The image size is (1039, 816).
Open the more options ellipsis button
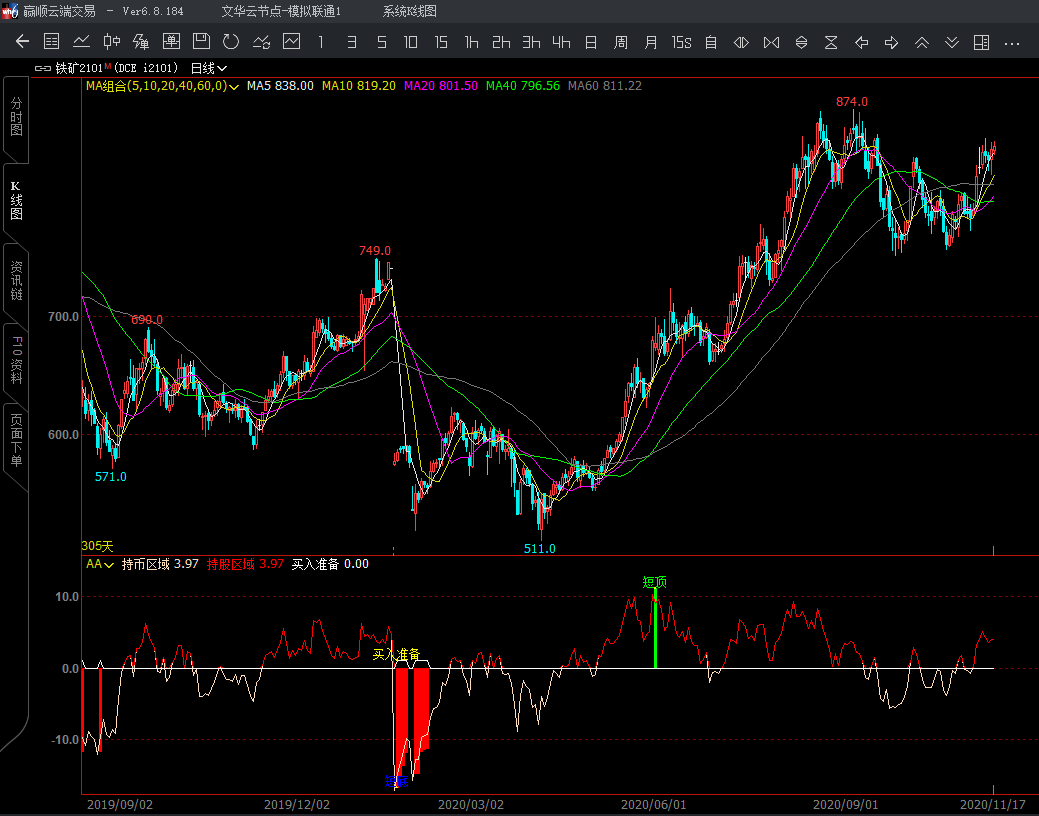(x=1012, y=42)
